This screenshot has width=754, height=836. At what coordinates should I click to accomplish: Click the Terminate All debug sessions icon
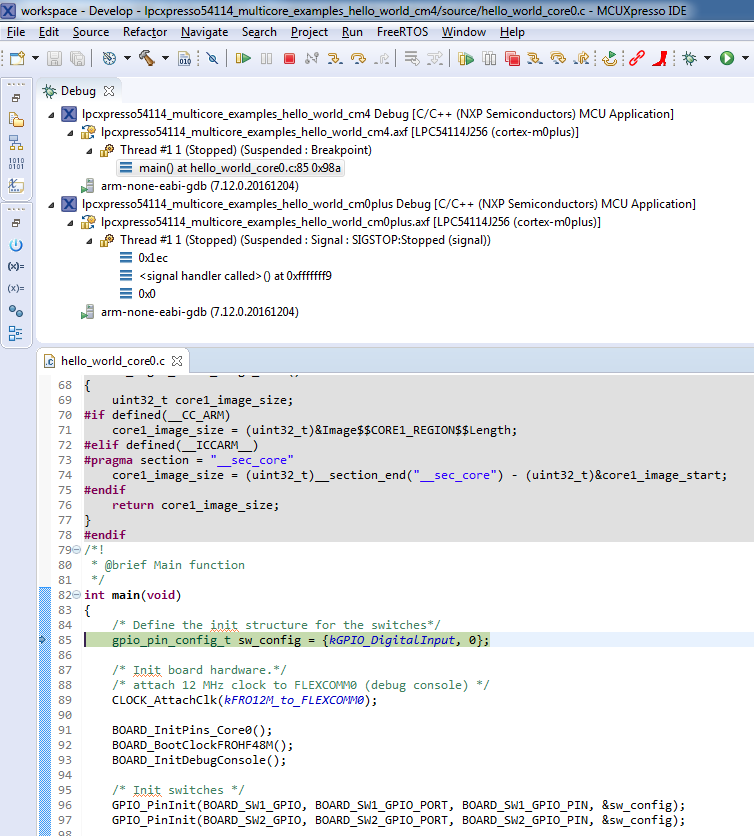[512, 59]
